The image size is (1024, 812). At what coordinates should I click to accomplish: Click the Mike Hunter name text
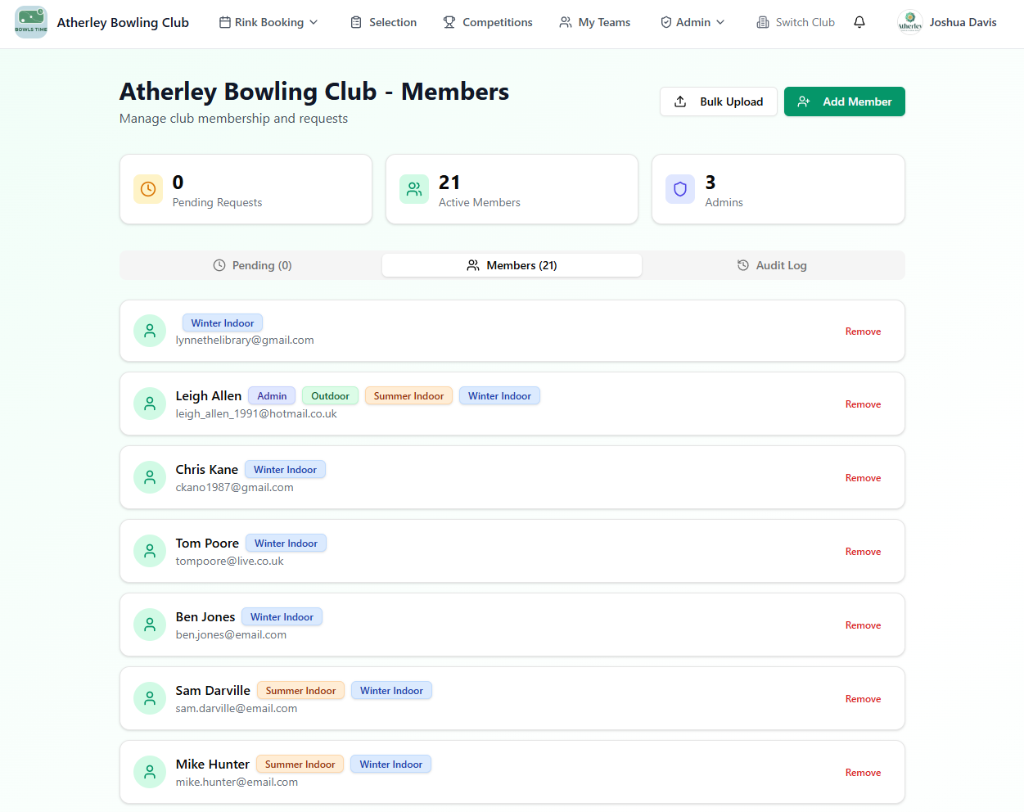pyautogui.click(x=212, y=764)
